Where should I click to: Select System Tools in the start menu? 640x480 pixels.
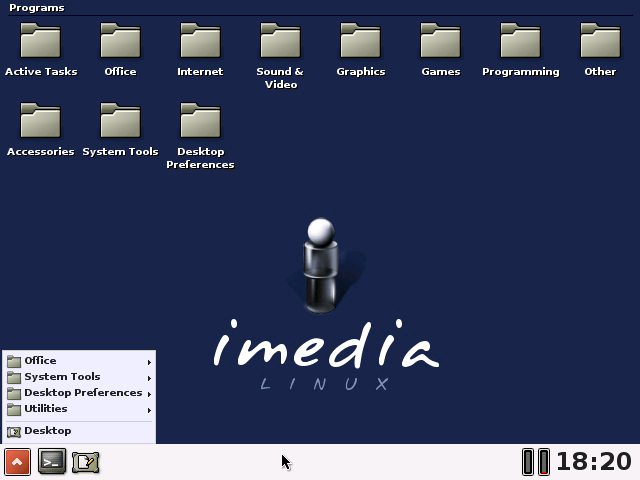[x=62, y=377]
